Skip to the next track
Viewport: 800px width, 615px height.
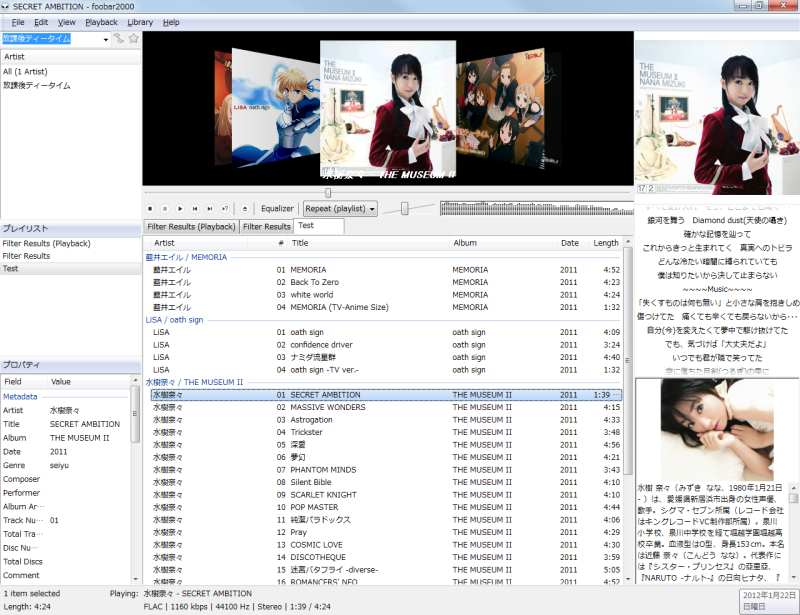point(210,209)
